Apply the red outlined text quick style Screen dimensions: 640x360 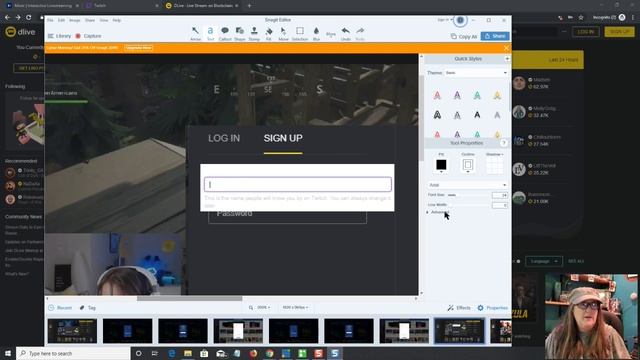pos(437,96)
